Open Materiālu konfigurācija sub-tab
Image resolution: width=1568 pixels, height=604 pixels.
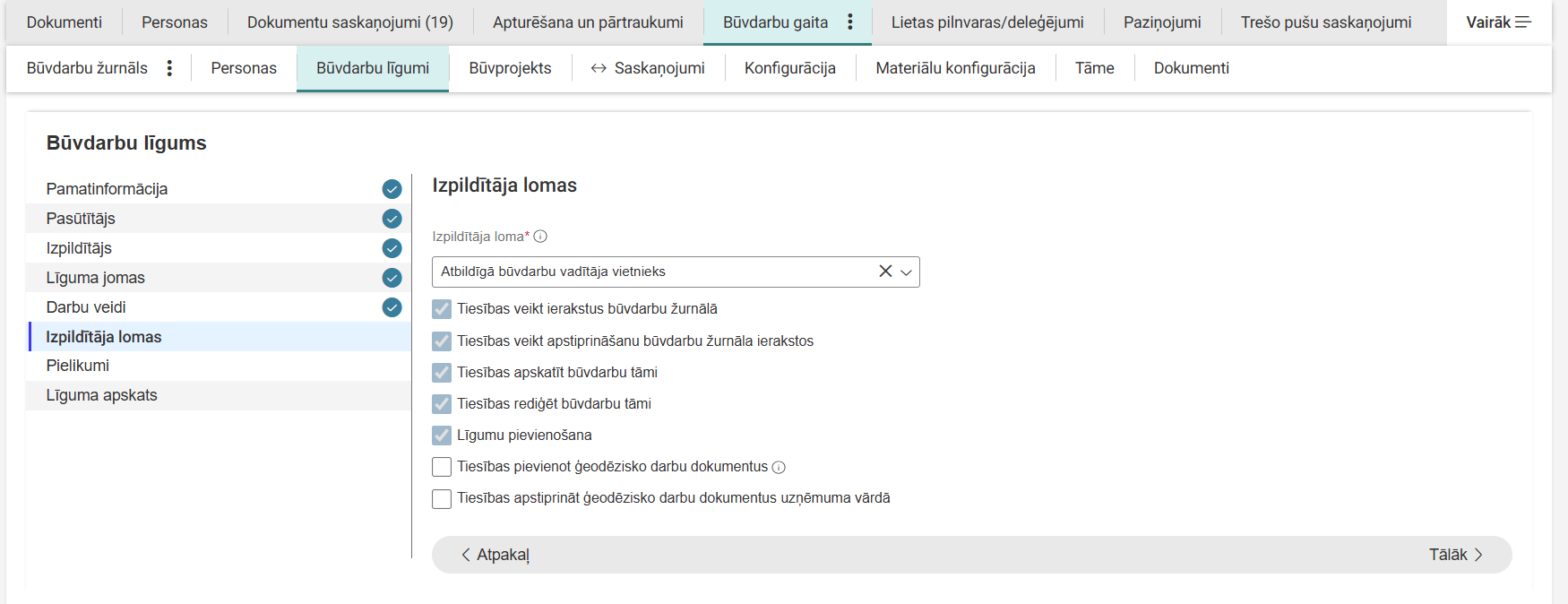coord(955,68)
